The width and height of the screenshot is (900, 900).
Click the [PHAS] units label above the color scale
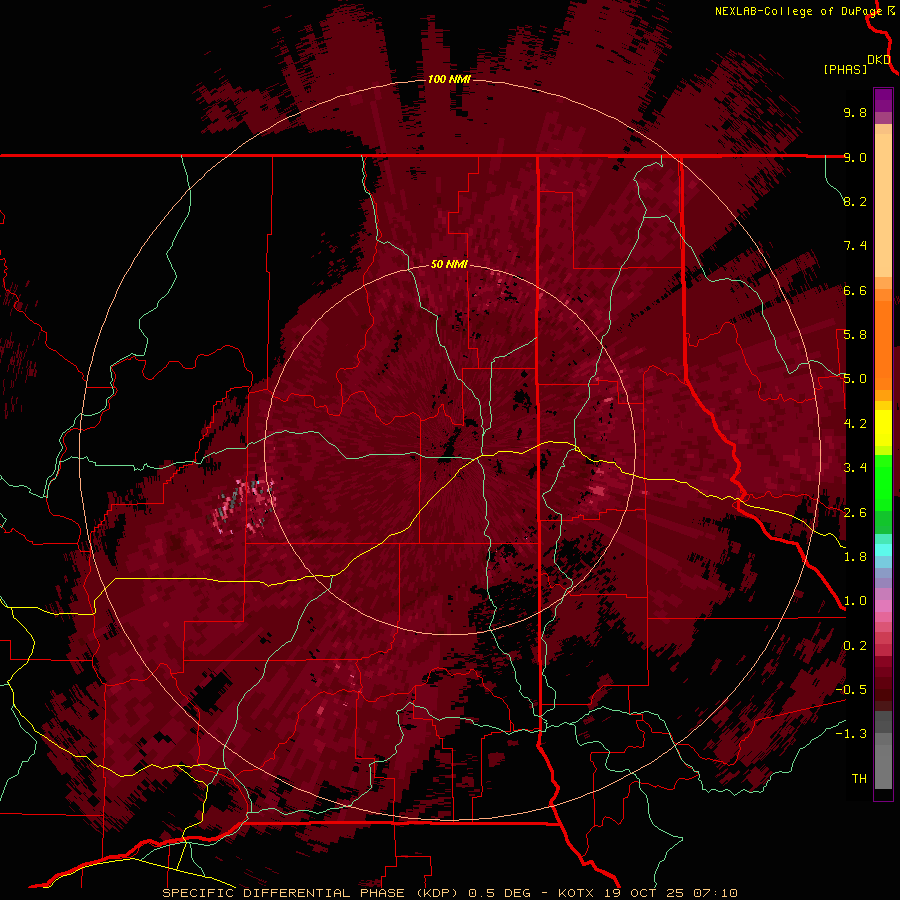tap(845, 70)
